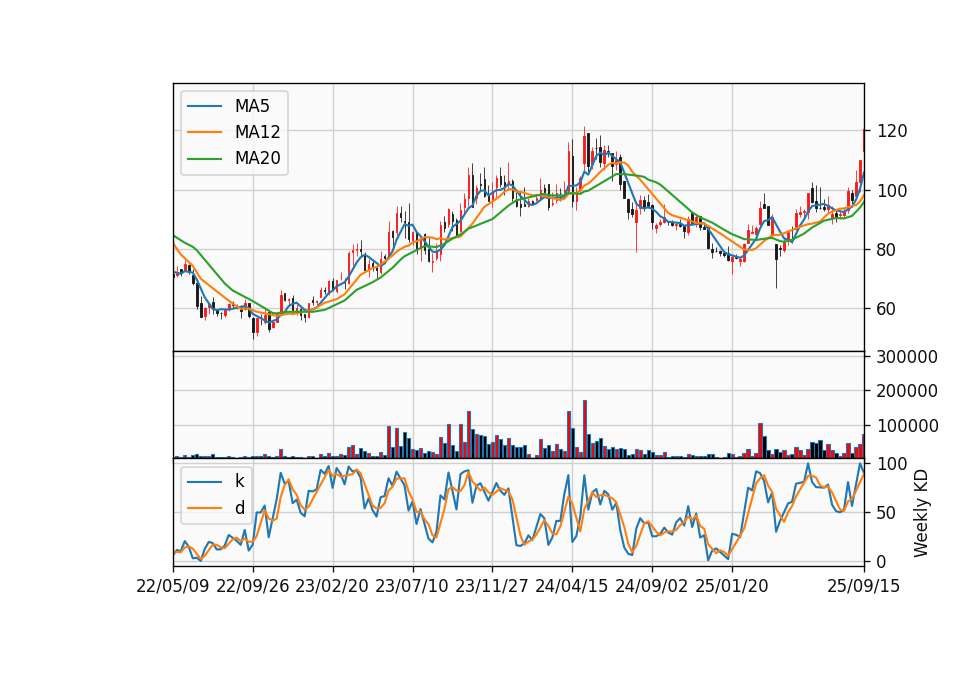
Task: Click the 80 price axis label
Action: 887,250
